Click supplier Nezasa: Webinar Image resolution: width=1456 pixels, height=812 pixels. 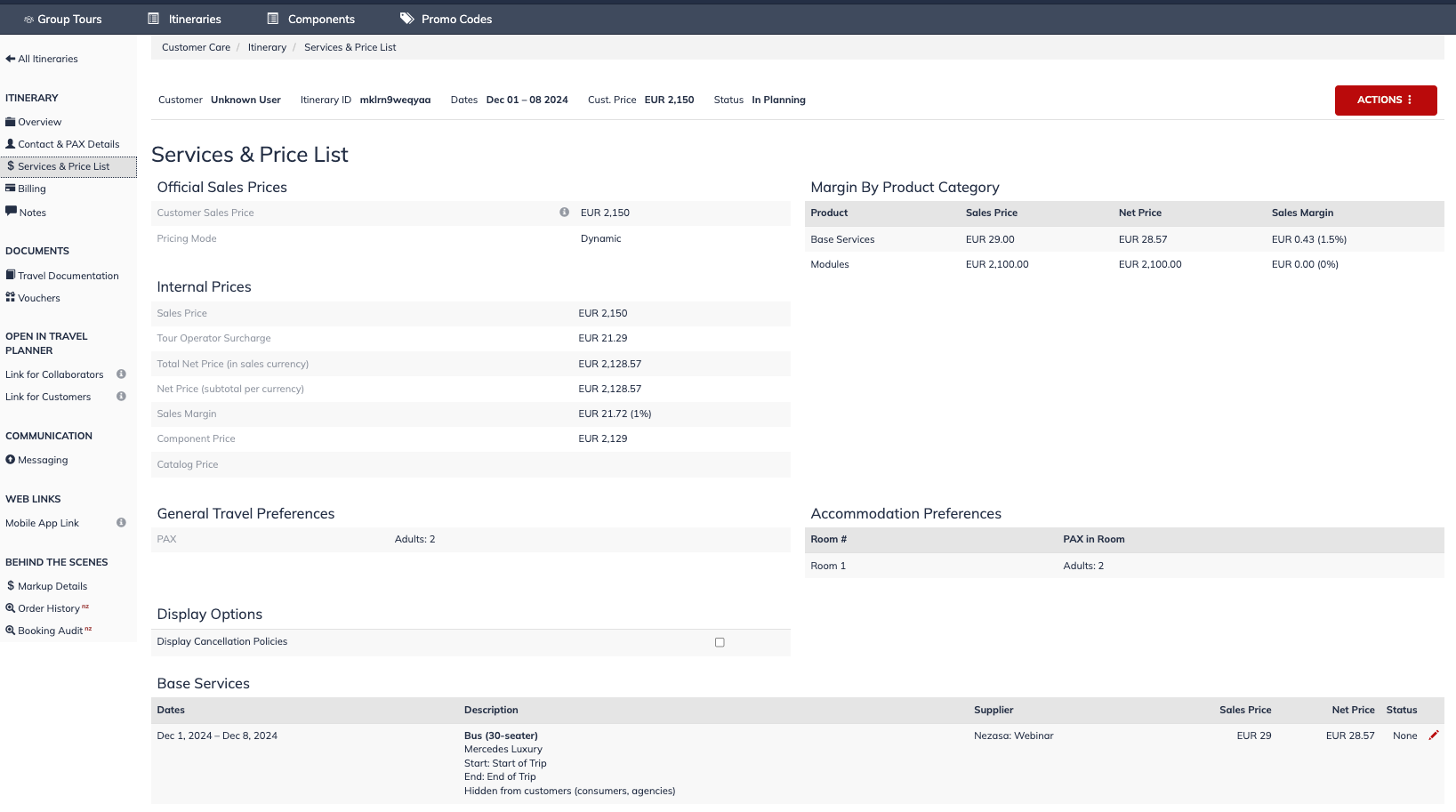[1014, 736]
